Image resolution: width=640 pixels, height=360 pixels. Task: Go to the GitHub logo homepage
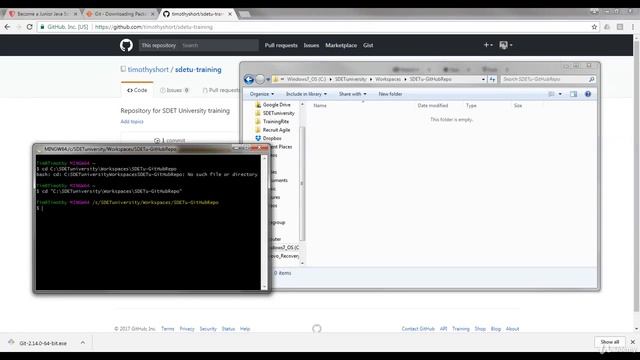(x=127, y=45)
